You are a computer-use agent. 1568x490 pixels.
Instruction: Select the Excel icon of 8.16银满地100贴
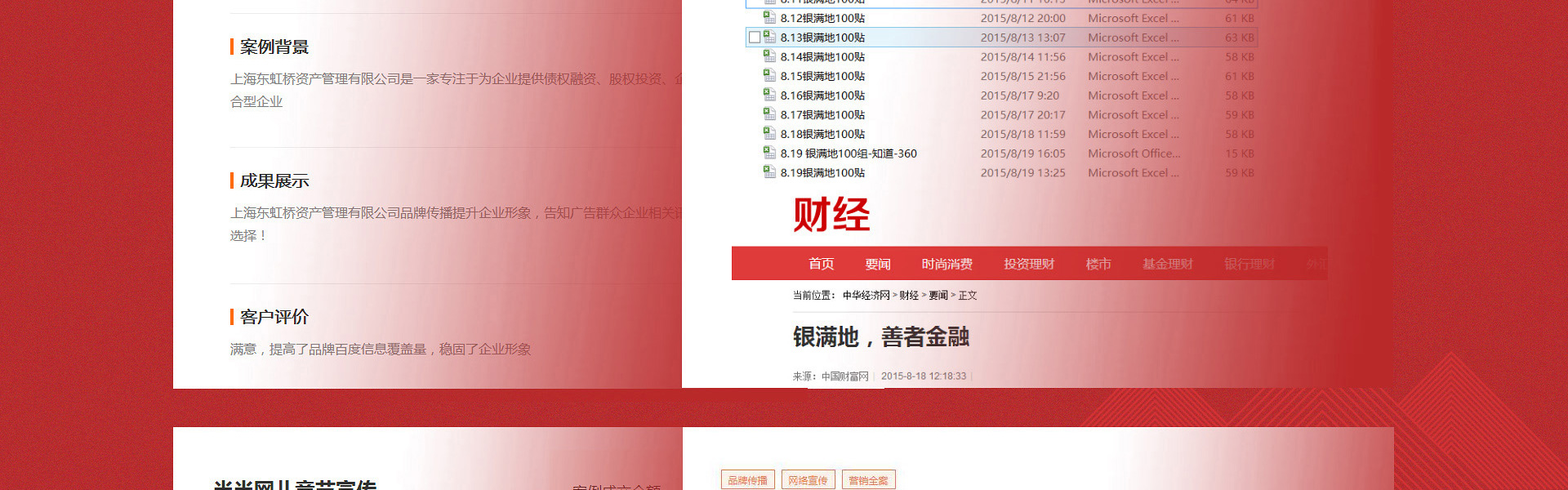click(x=769, y=95)
